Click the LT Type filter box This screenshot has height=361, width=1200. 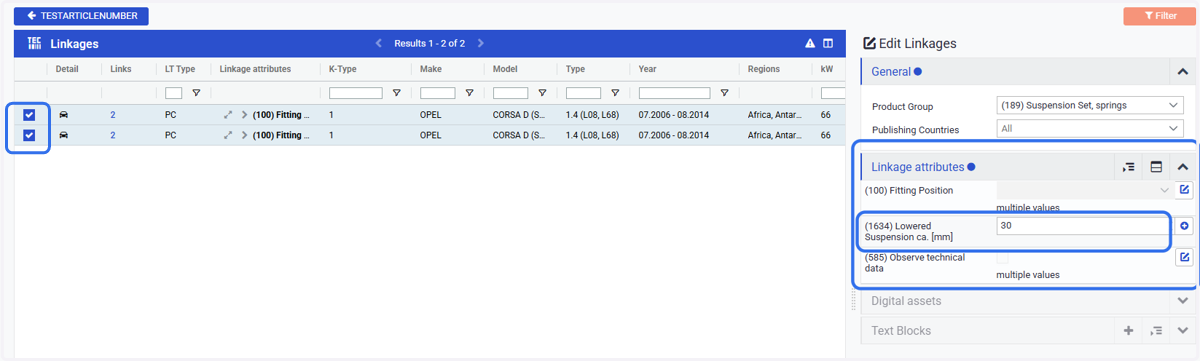(x=174, y=93)
